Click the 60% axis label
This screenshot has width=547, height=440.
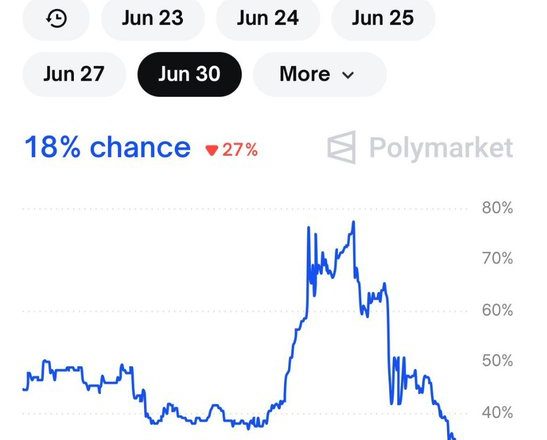pos(497,310)
